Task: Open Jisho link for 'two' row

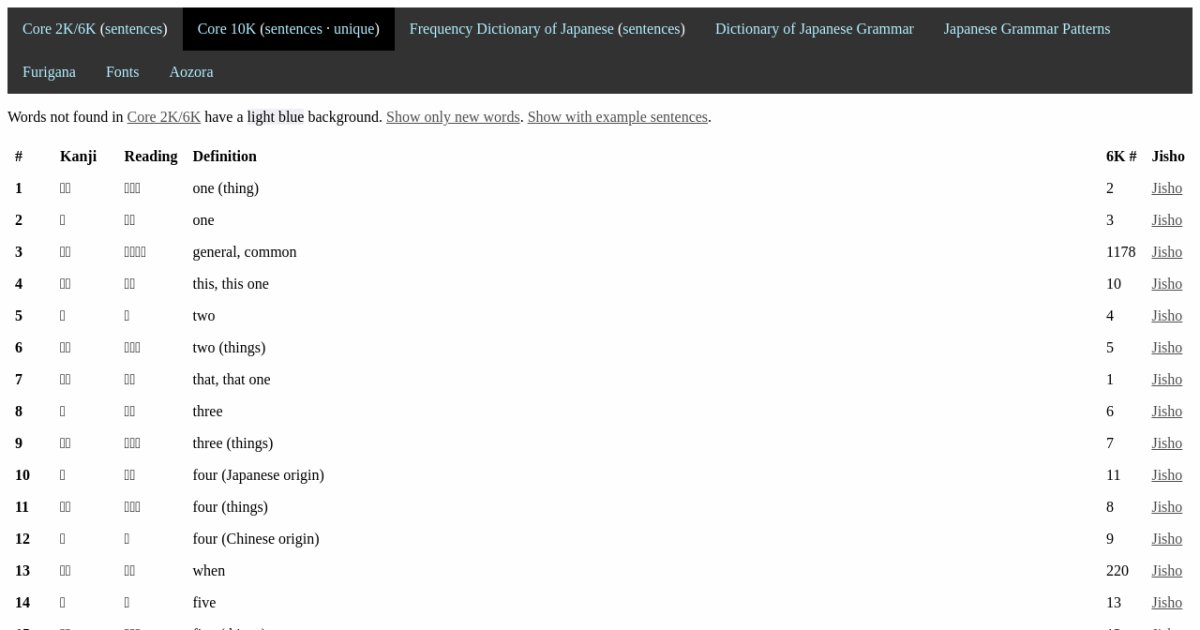Action: click(x=1166, y=316)
